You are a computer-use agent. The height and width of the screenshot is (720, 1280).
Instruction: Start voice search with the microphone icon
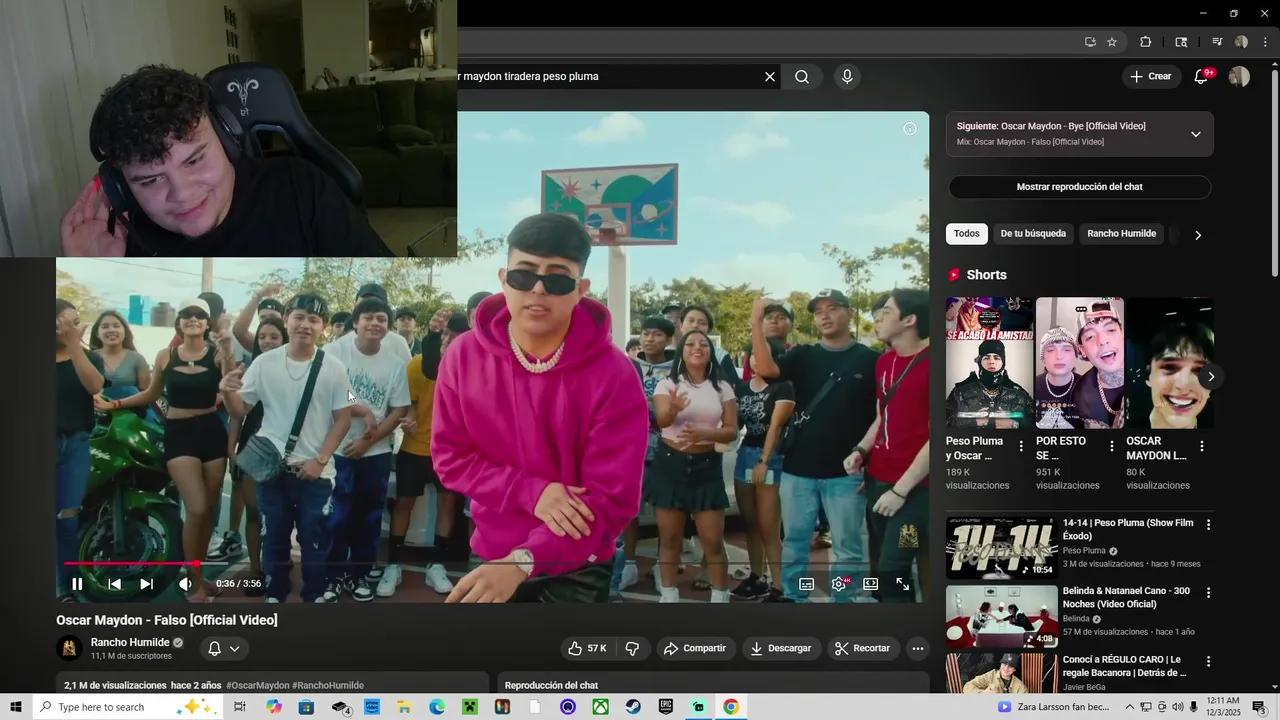tap(847, 77)
